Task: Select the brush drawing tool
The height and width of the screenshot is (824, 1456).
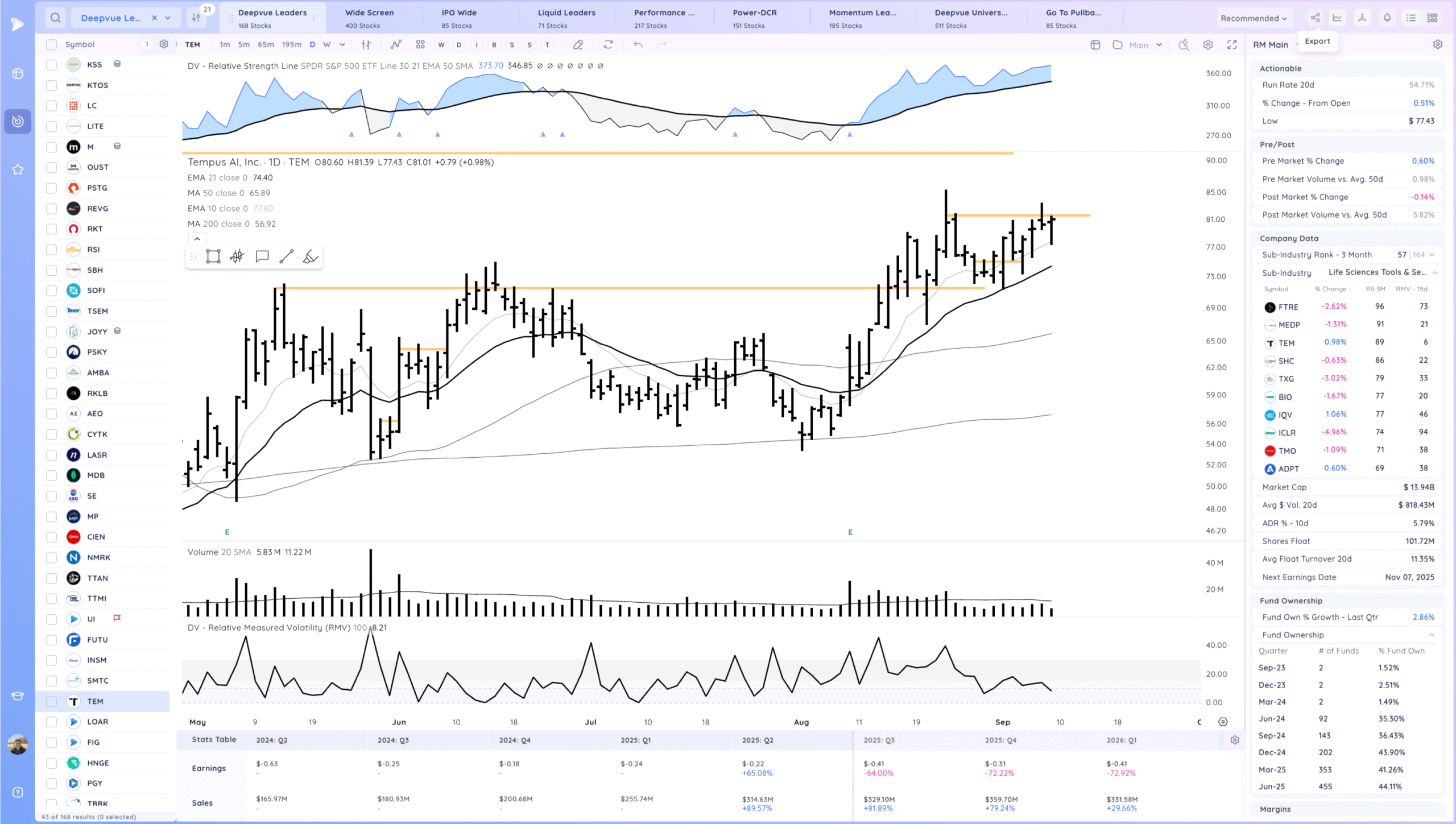Action: [x=311, y=256]
